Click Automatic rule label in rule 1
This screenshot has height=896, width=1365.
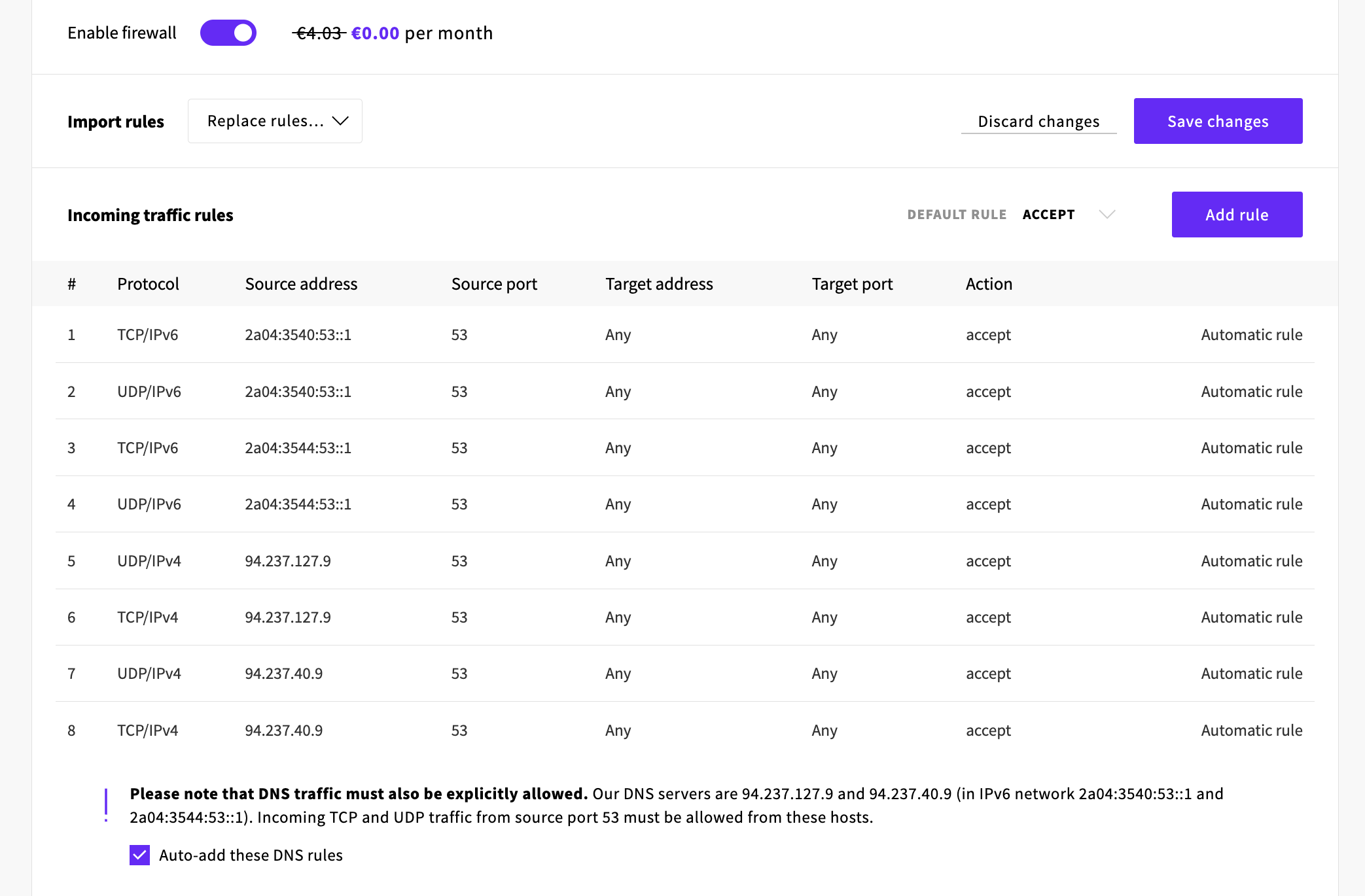[x=1251, y=335]
